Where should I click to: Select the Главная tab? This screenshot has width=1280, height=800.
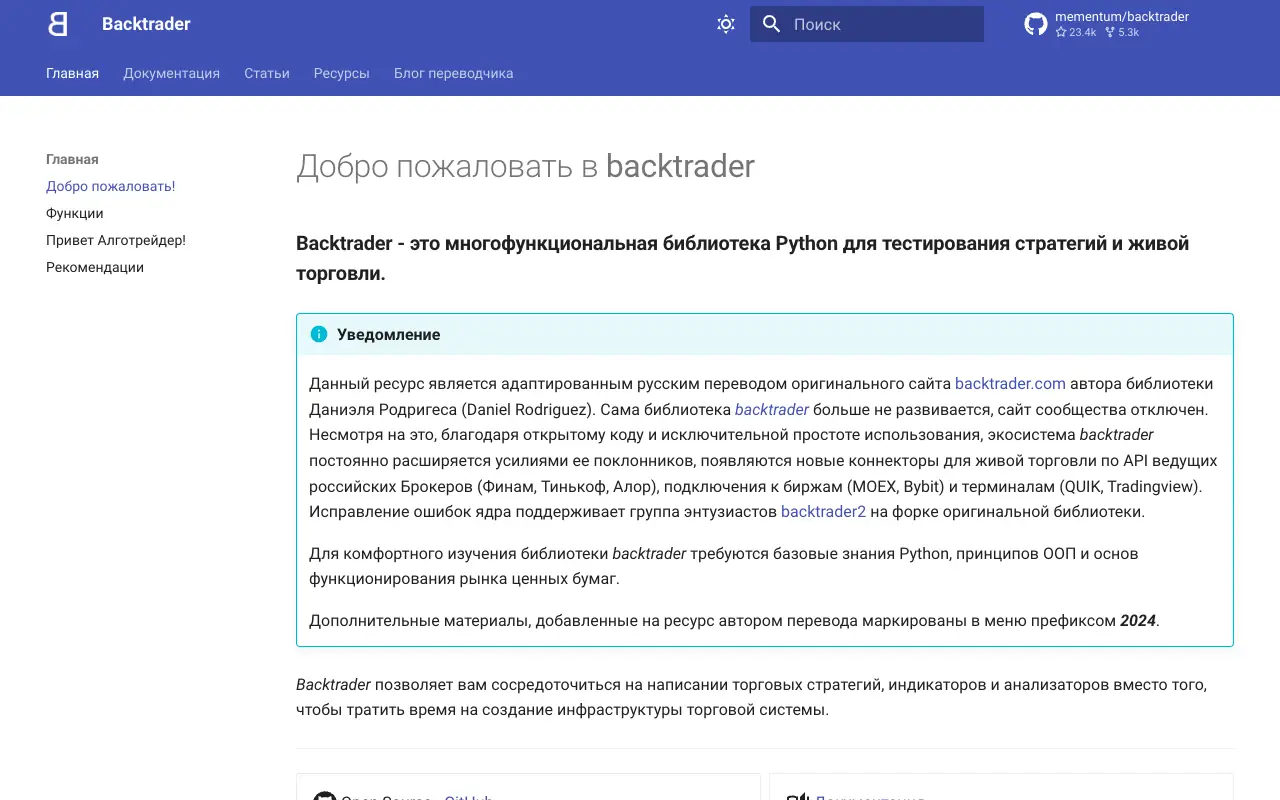[72, 73]
